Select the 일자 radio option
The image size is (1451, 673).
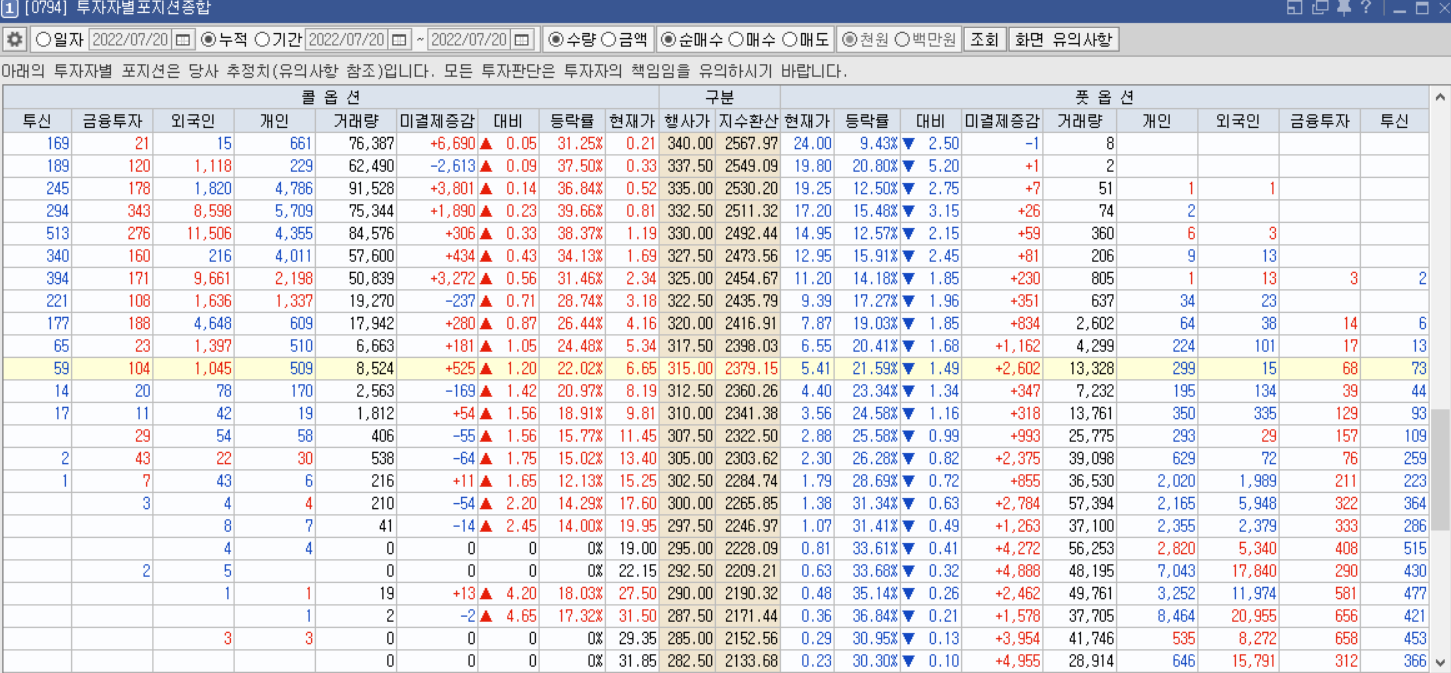pyautogui.click(x=59, y=40)
